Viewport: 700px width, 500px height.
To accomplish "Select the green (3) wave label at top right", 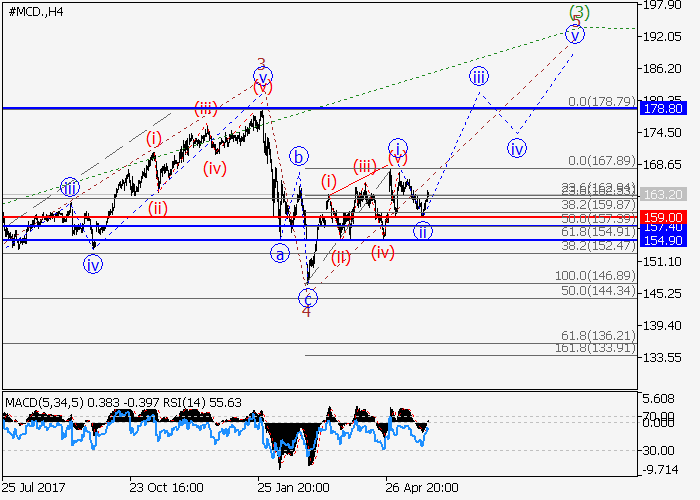I will pyautogui.click(x=578, y=13).
